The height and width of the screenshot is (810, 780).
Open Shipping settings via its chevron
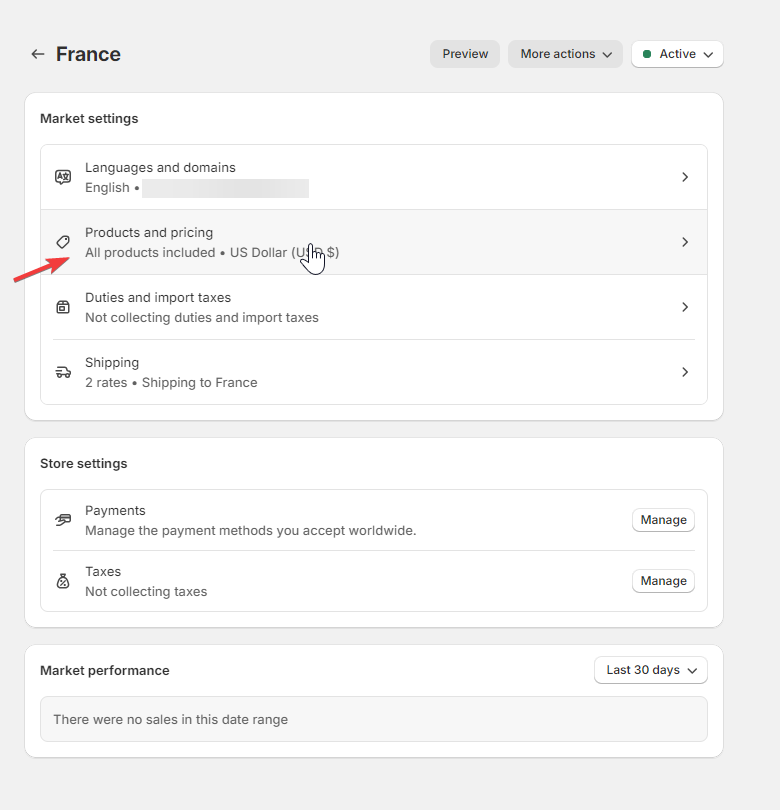(685, 372)
